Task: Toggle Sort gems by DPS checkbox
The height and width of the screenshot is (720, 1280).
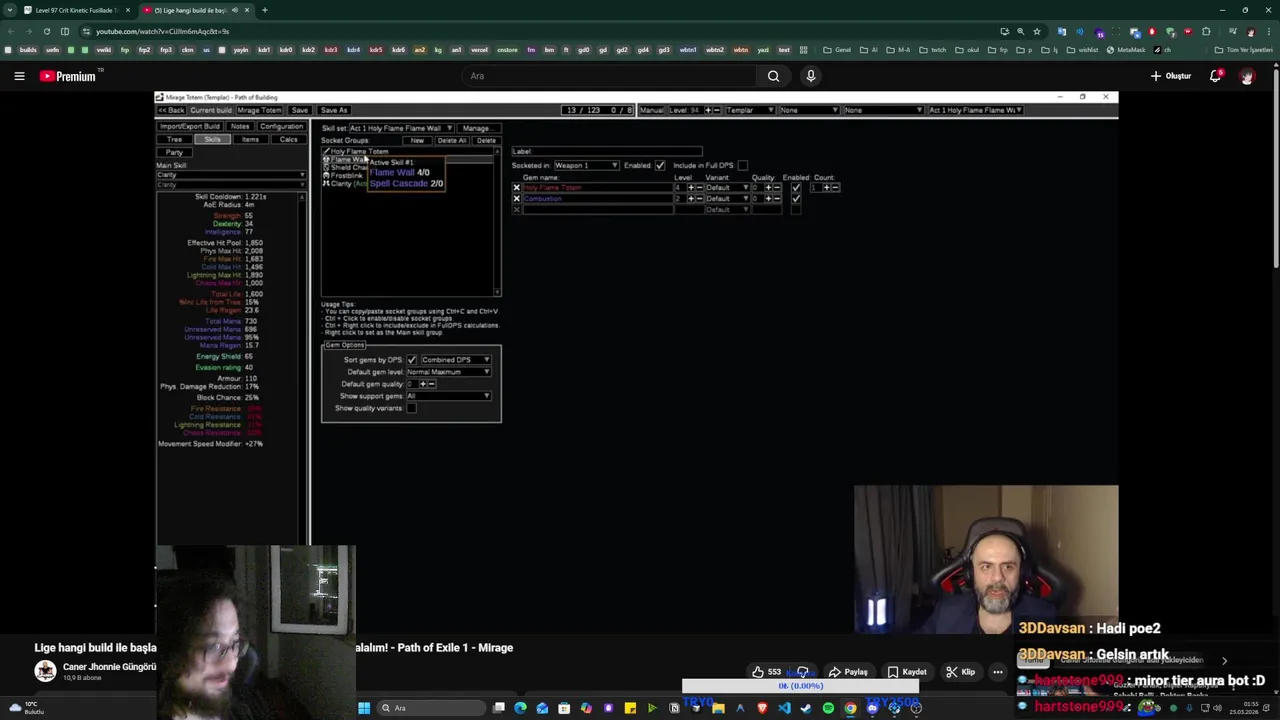Action: (x=411, y=360)
